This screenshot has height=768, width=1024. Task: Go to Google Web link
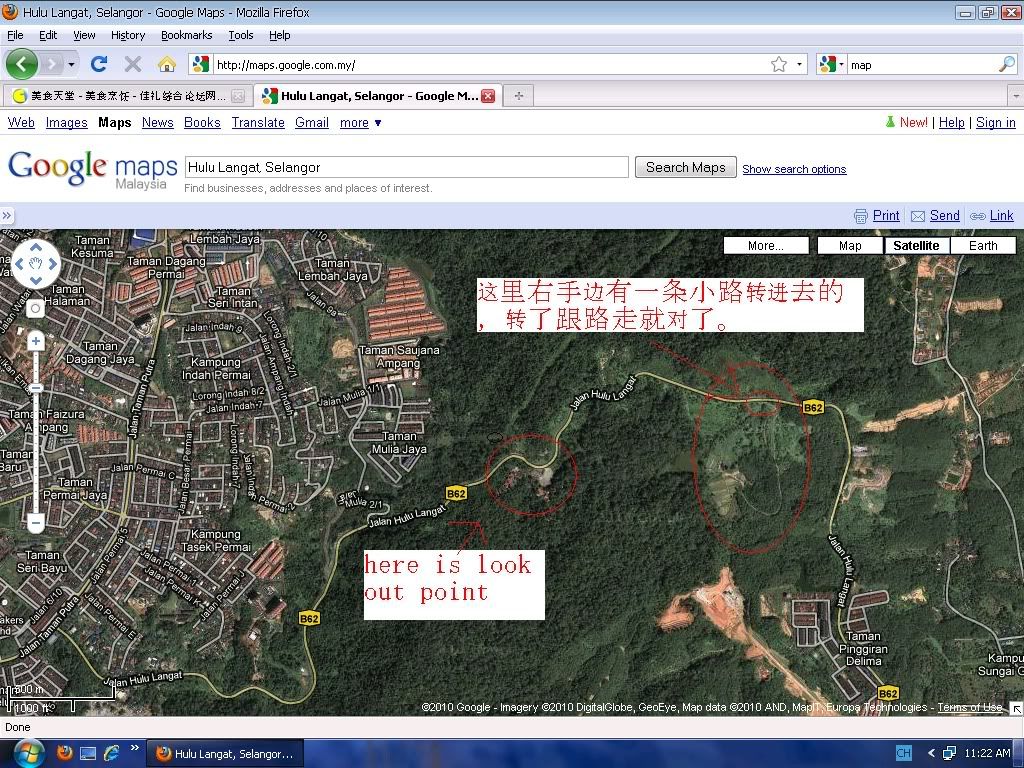[x=21, y=122]
